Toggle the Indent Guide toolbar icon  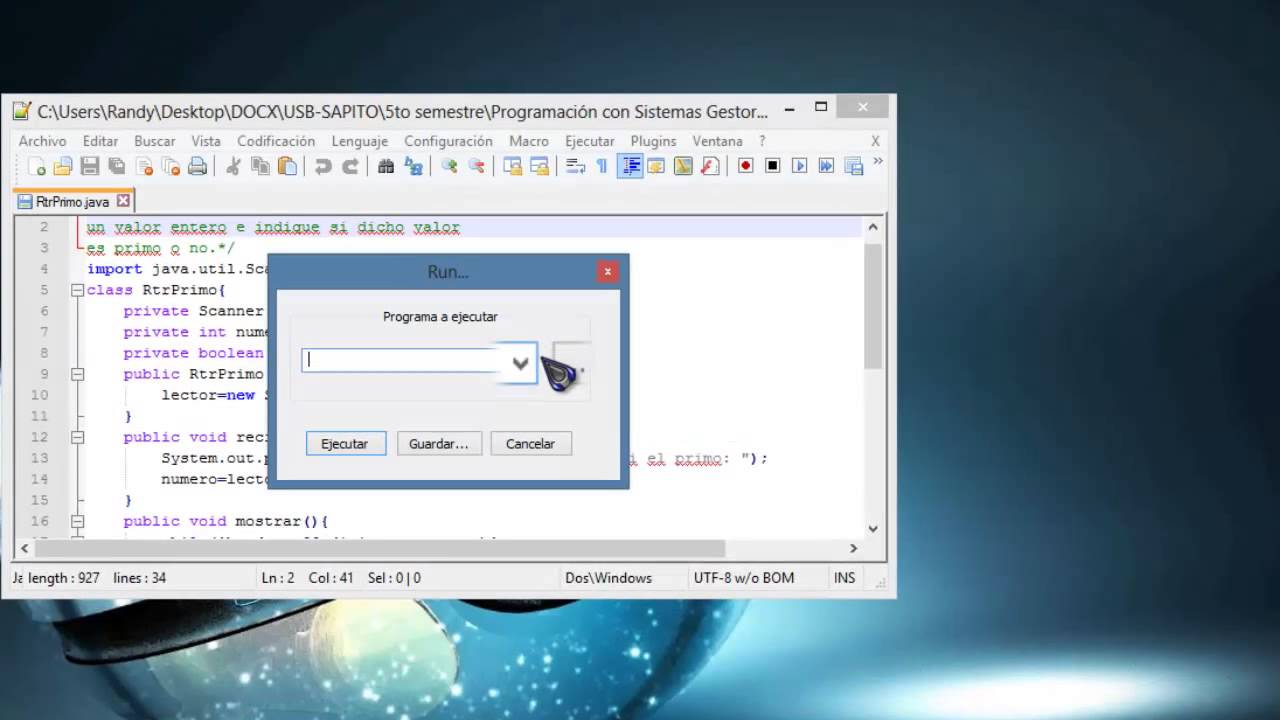(x=630, y=166)
